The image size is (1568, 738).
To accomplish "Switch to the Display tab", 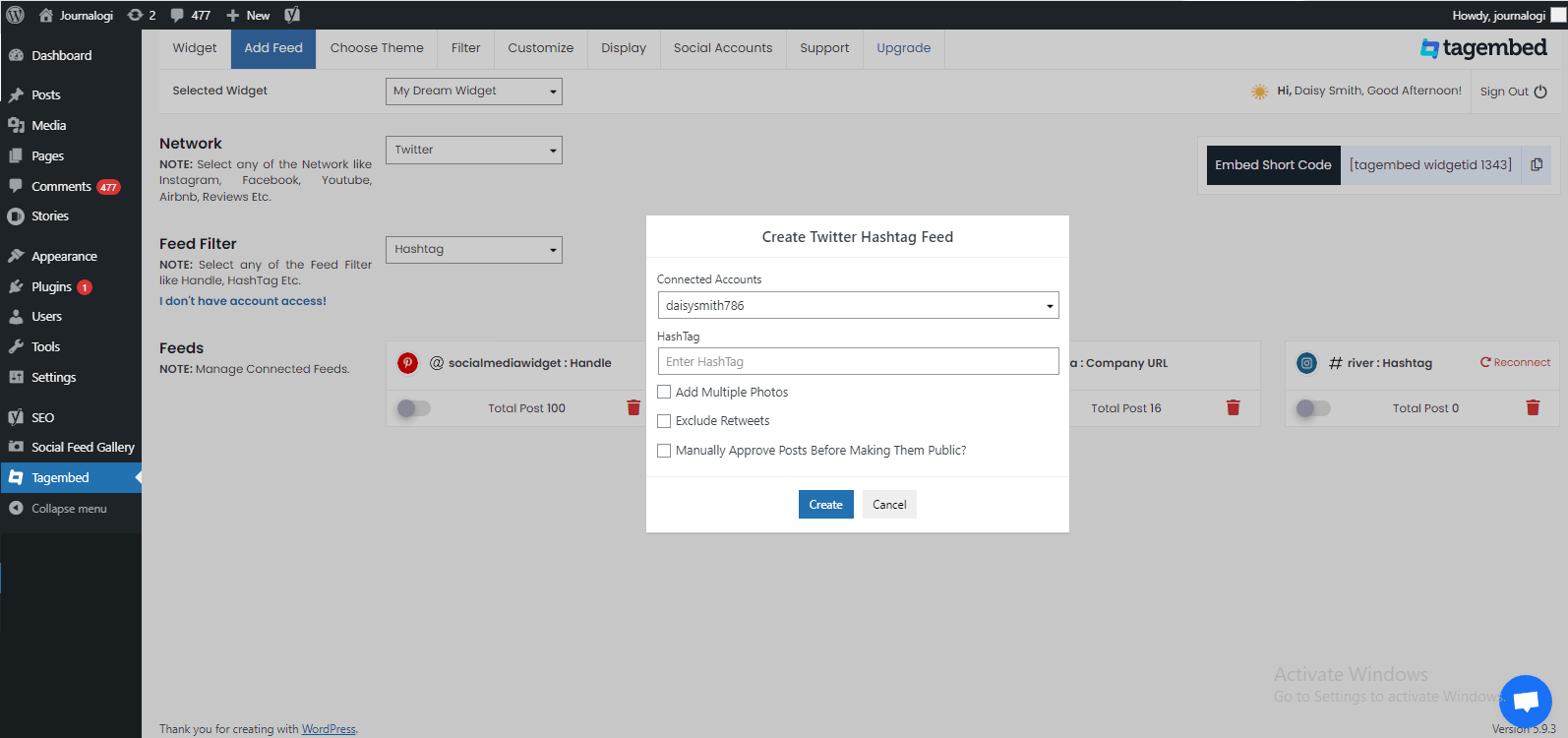I will 624,48.
